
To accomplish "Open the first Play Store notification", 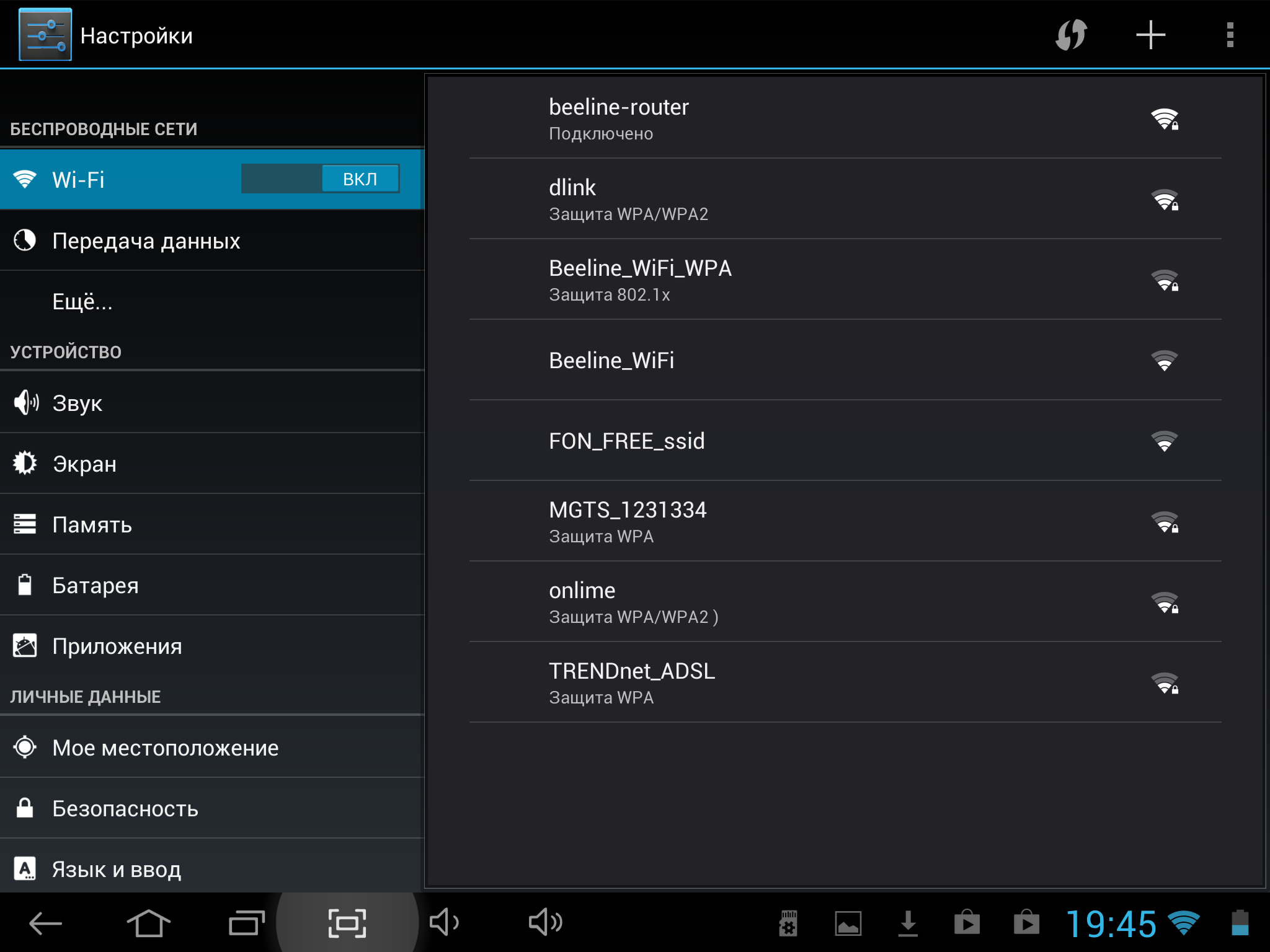I will [967, 922].
